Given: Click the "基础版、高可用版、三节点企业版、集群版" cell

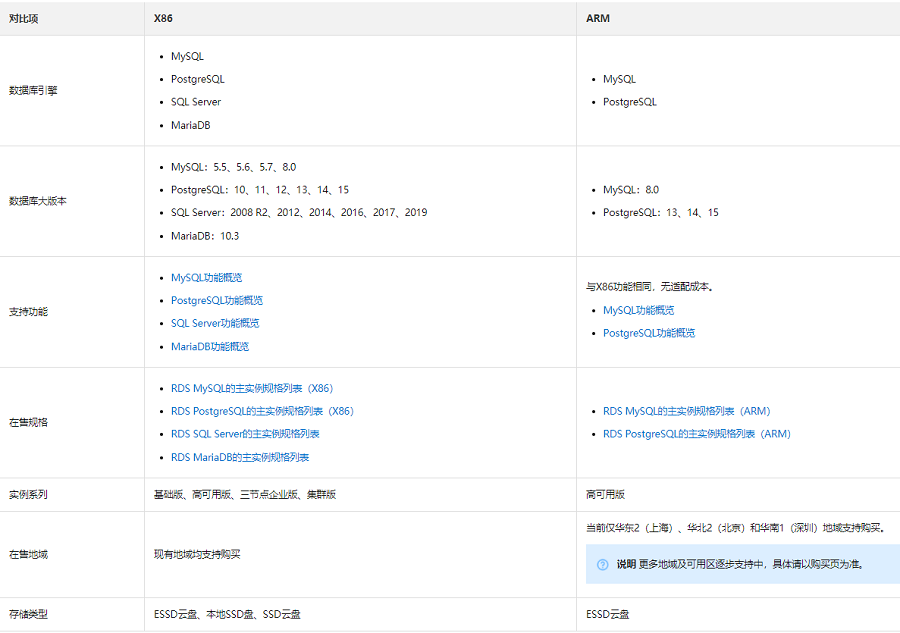Looking at the screenshot, I should (x=245, y=495).
